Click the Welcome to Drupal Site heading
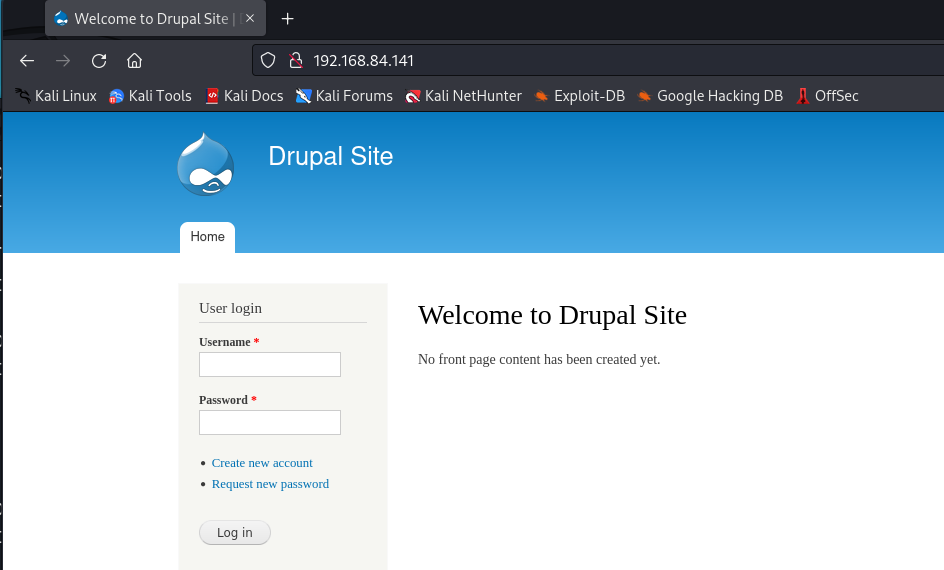The height and width of the screenshot is (570, 944). [x=552, y=315]
